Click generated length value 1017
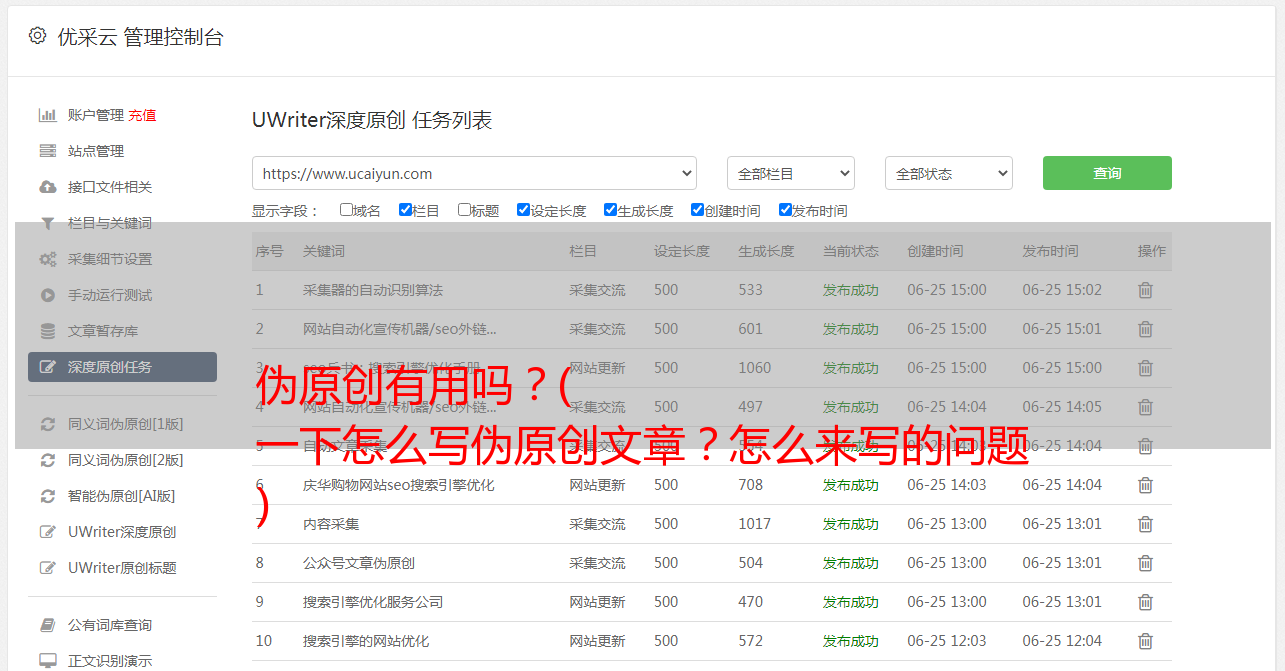The height and width of the screenshot is (671, 1285). [755, 524]
